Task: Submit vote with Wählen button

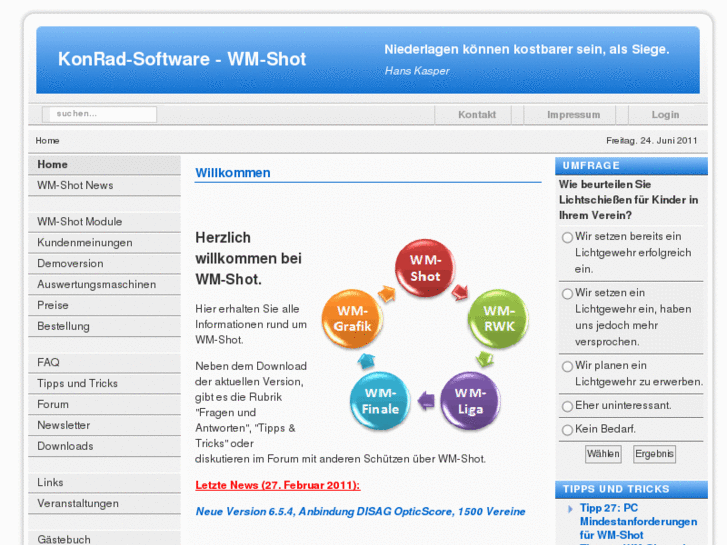Action: (603, 454)
